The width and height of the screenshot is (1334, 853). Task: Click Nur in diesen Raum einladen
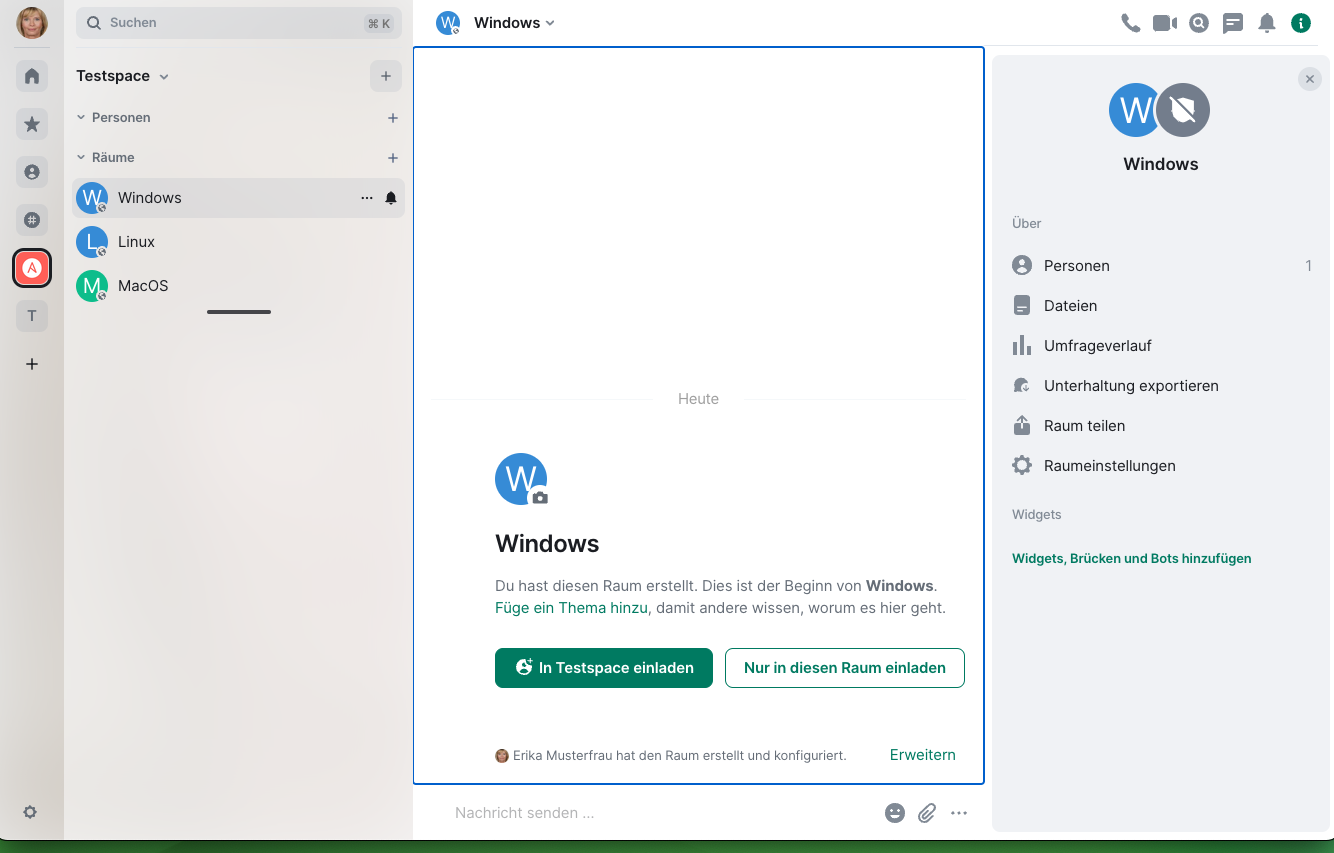click(x=845, y=668)
